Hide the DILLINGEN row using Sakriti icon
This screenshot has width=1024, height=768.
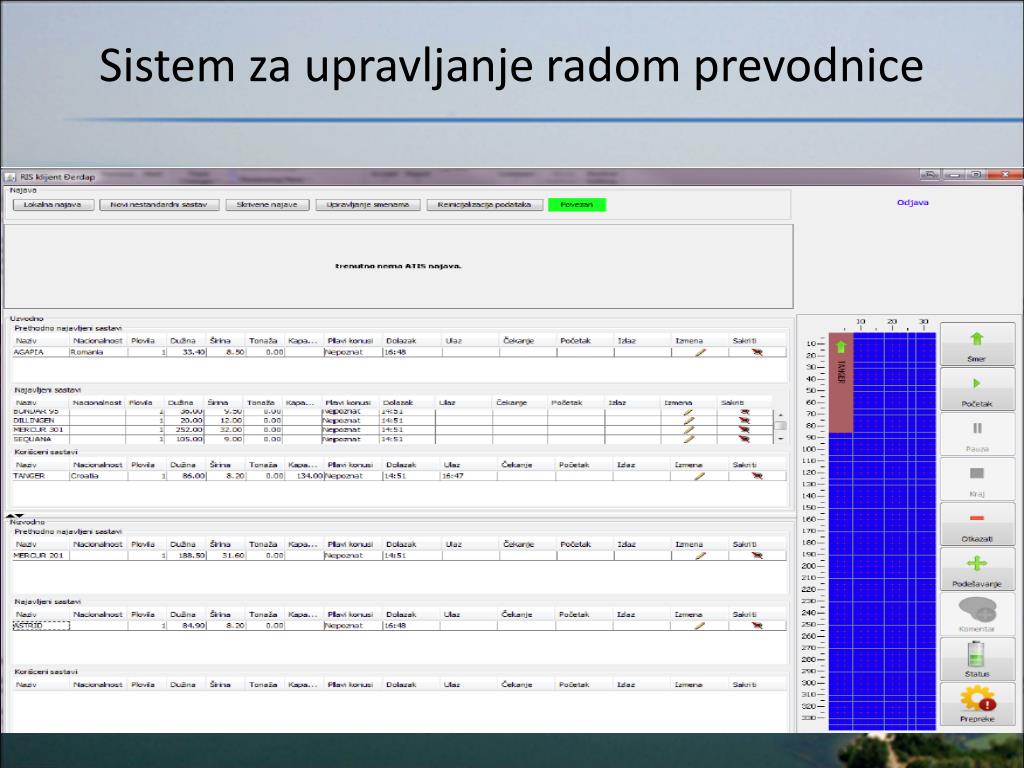744,421
